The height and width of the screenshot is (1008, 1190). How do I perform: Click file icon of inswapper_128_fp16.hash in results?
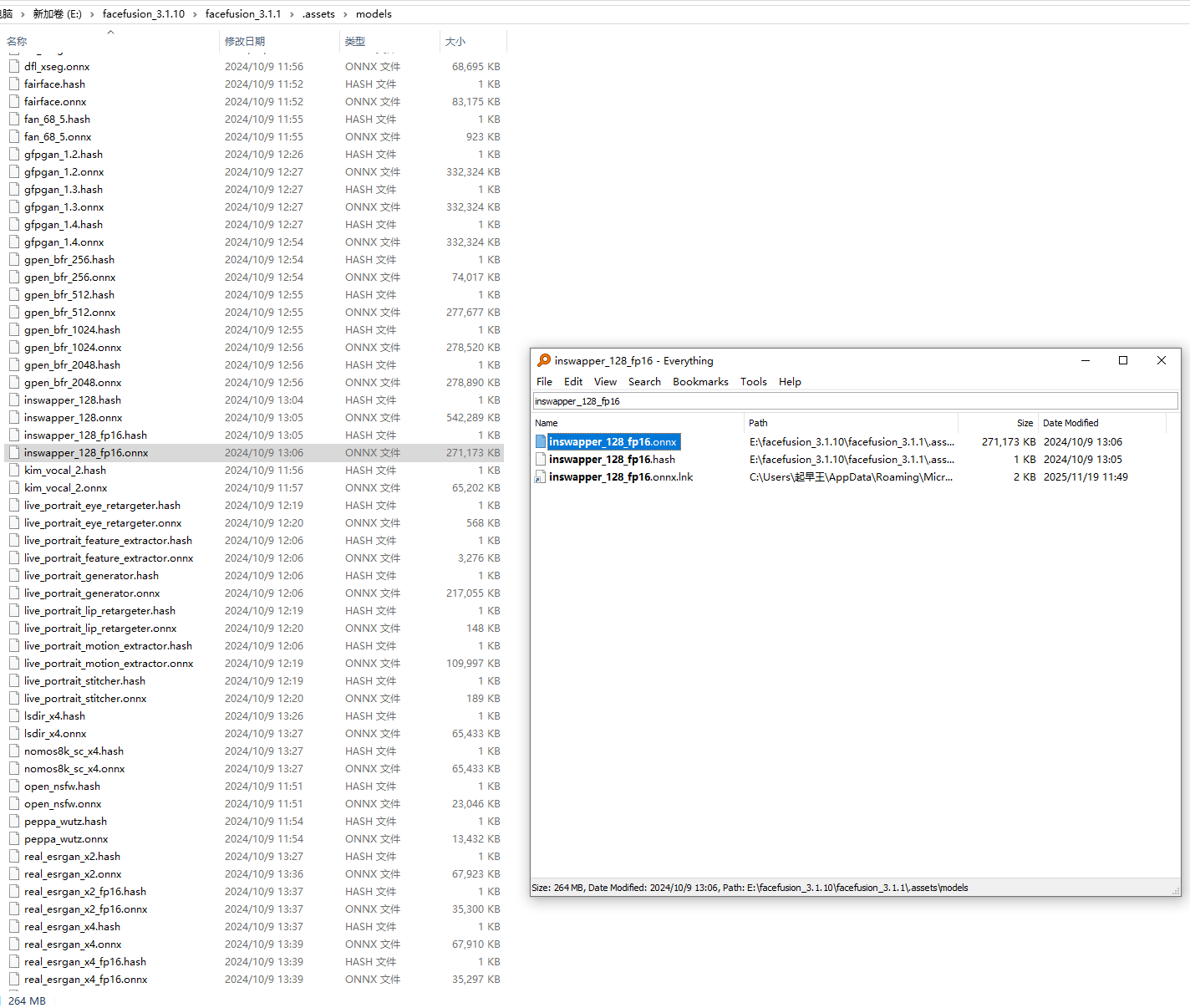(541, 460)
